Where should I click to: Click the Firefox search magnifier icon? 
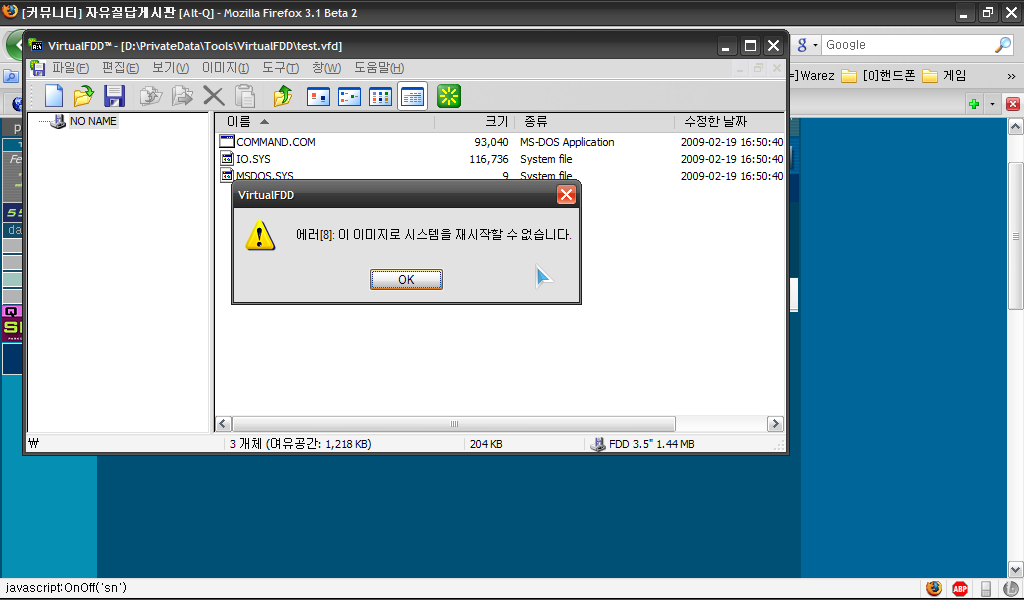click(1002, 44)
